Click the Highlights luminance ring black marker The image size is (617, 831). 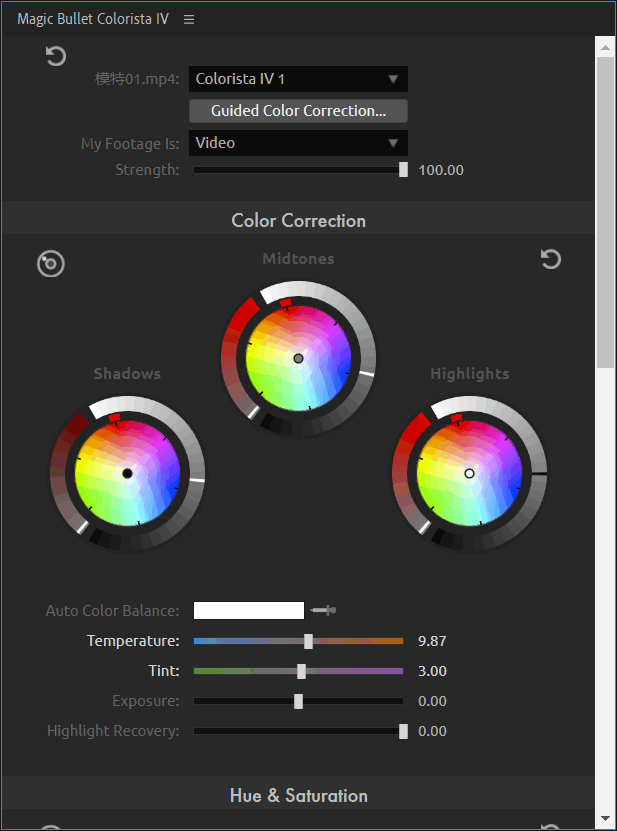539,472
